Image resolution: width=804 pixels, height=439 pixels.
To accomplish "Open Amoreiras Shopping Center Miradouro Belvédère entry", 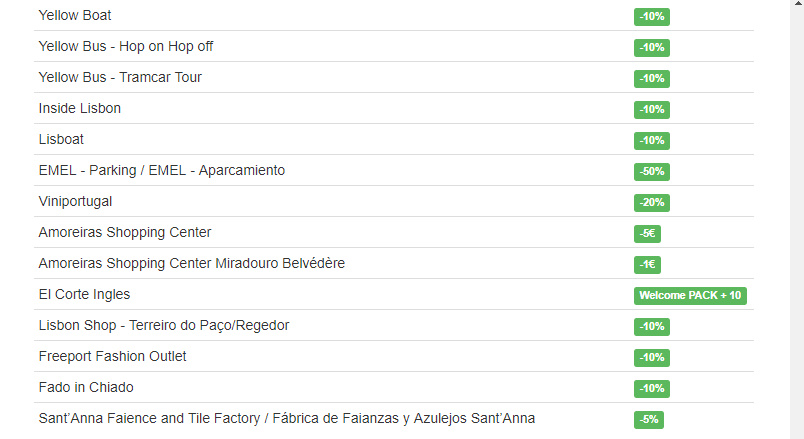I will tap(192, 263).
